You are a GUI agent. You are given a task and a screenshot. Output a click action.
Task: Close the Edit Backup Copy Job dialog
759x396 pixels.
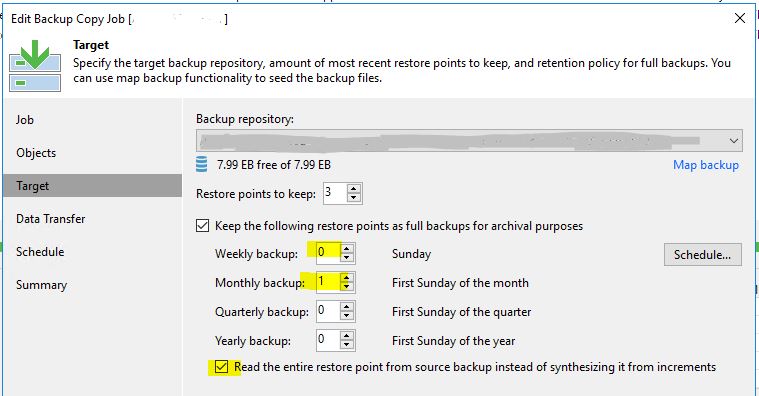[x=740, y=18]
